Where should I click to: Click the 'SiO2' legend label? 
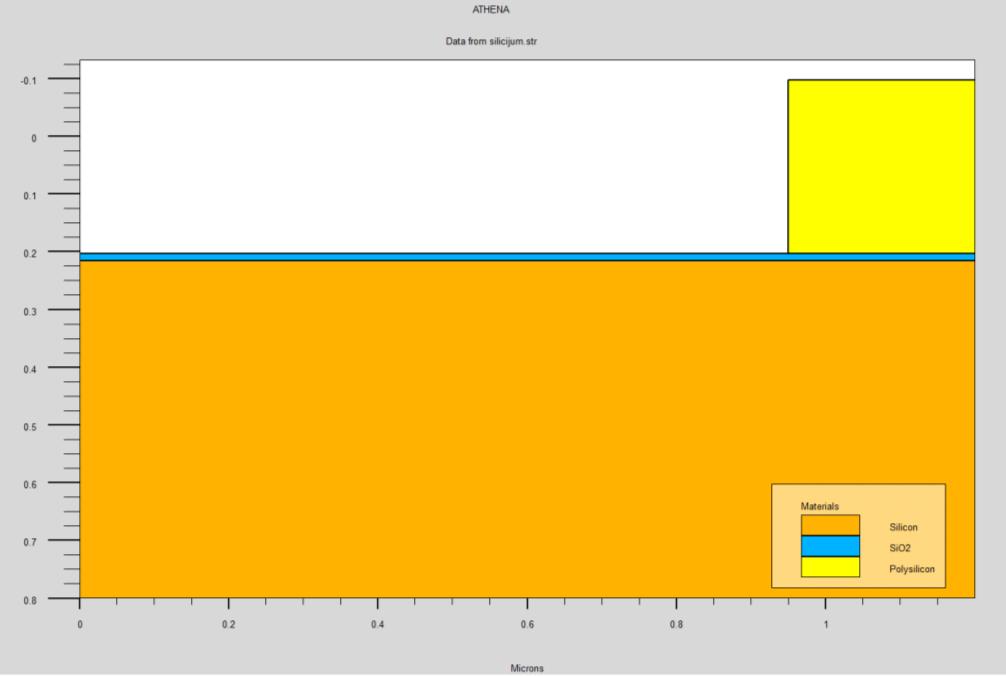point(899,548)
